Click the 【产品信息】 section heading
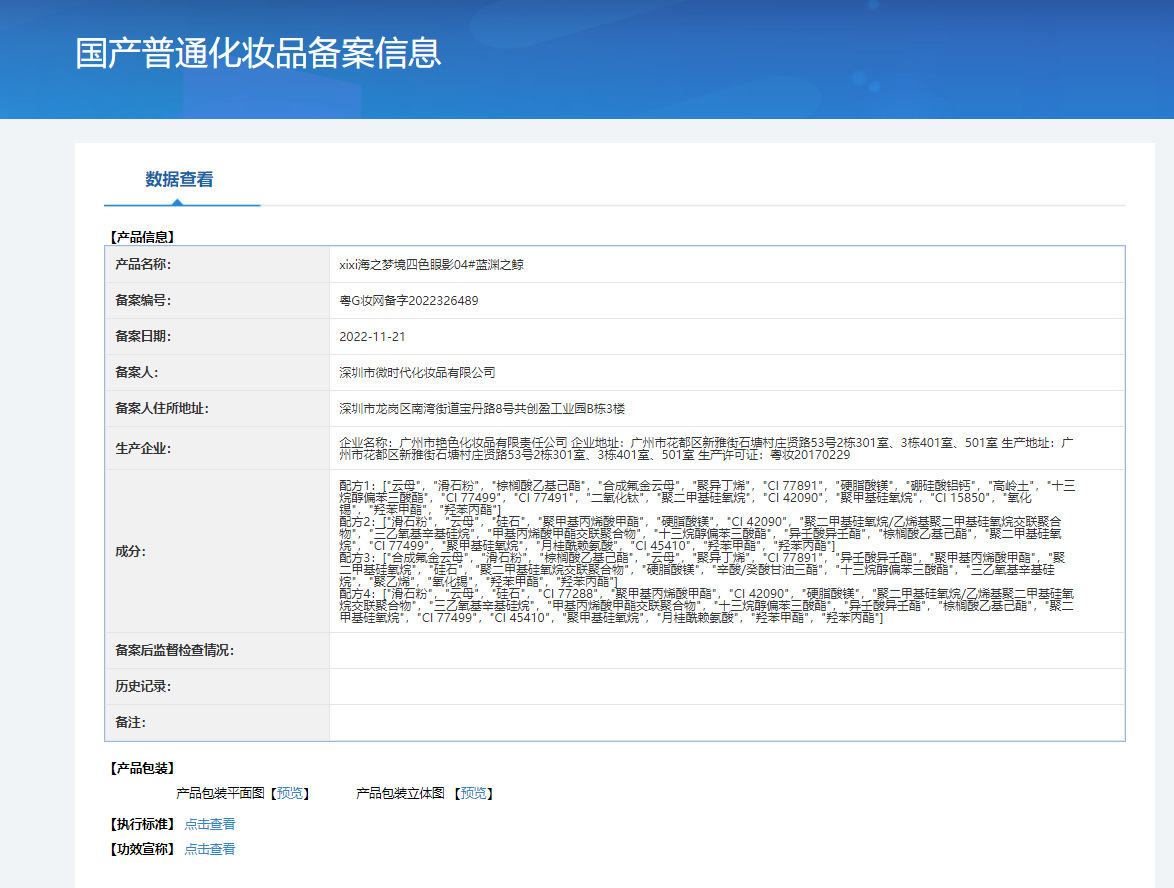The height and width of the screenshot is (888, 1174). tap(142, 237)
